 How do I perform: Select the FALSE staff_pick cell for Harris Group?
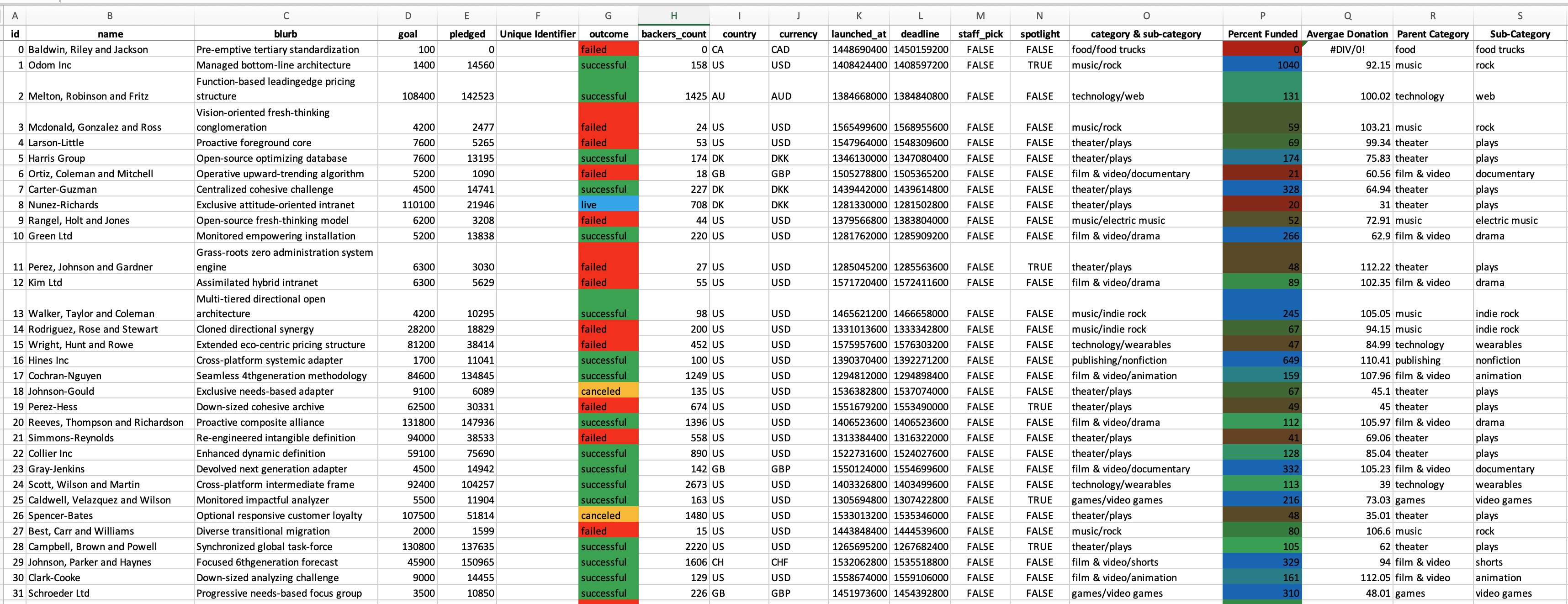click(980, 158)
